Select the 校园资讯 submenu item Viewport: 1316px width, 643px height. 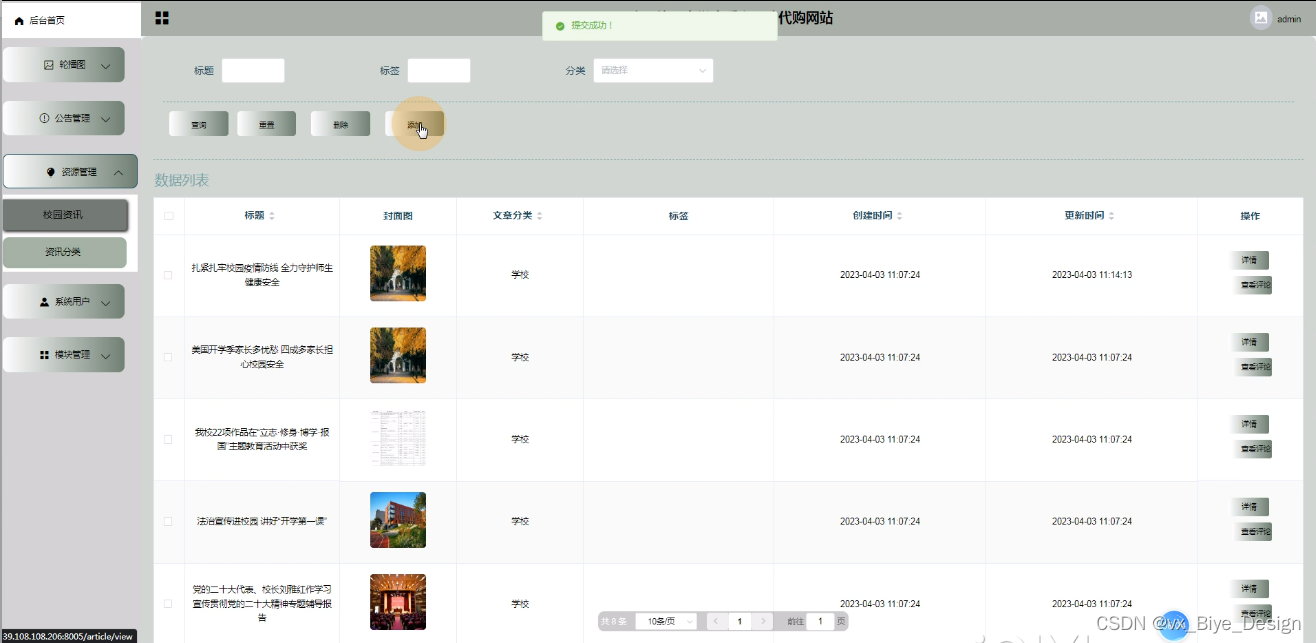[65, 215]
